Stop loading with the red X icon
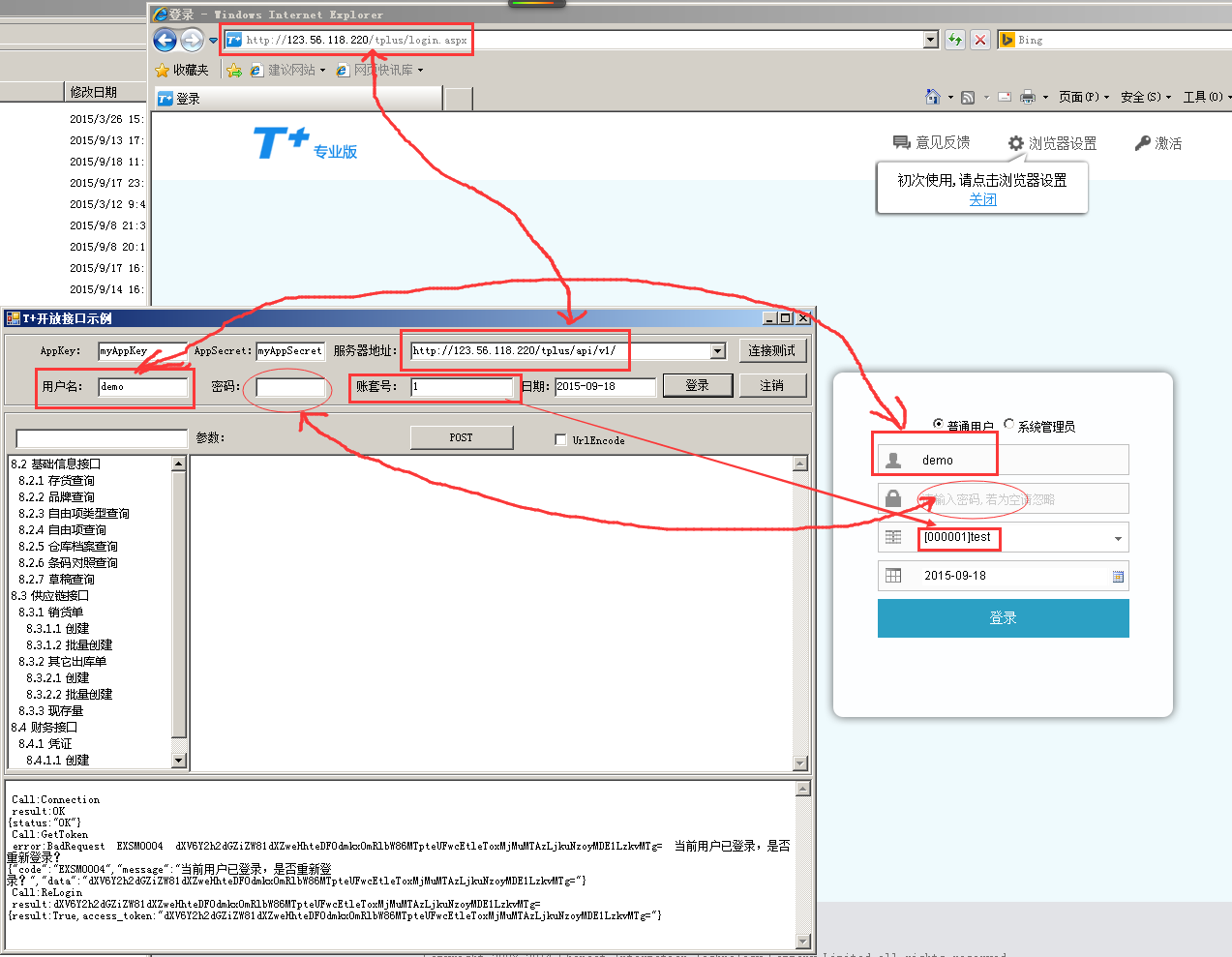Screen dimensions: 1232x957 [980, 40]
